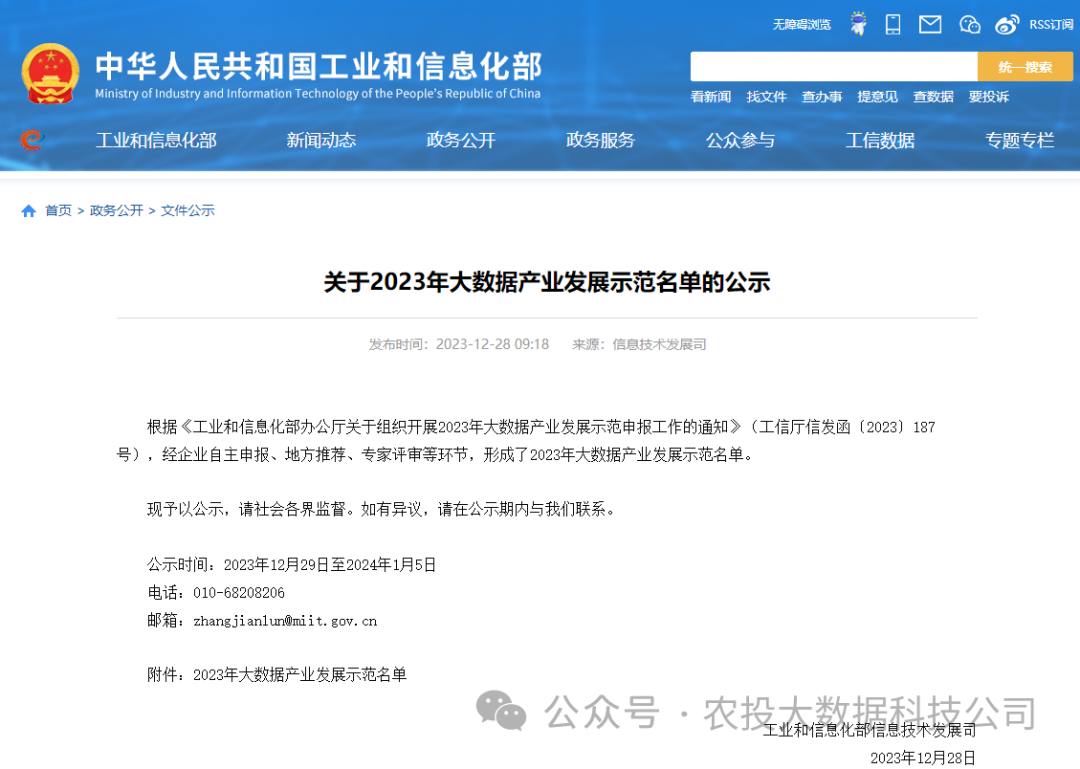The width and height of the screenshot is (1080, 769).
Task: Click the publish time 2023-12-28 09:18
Action: 492,345
